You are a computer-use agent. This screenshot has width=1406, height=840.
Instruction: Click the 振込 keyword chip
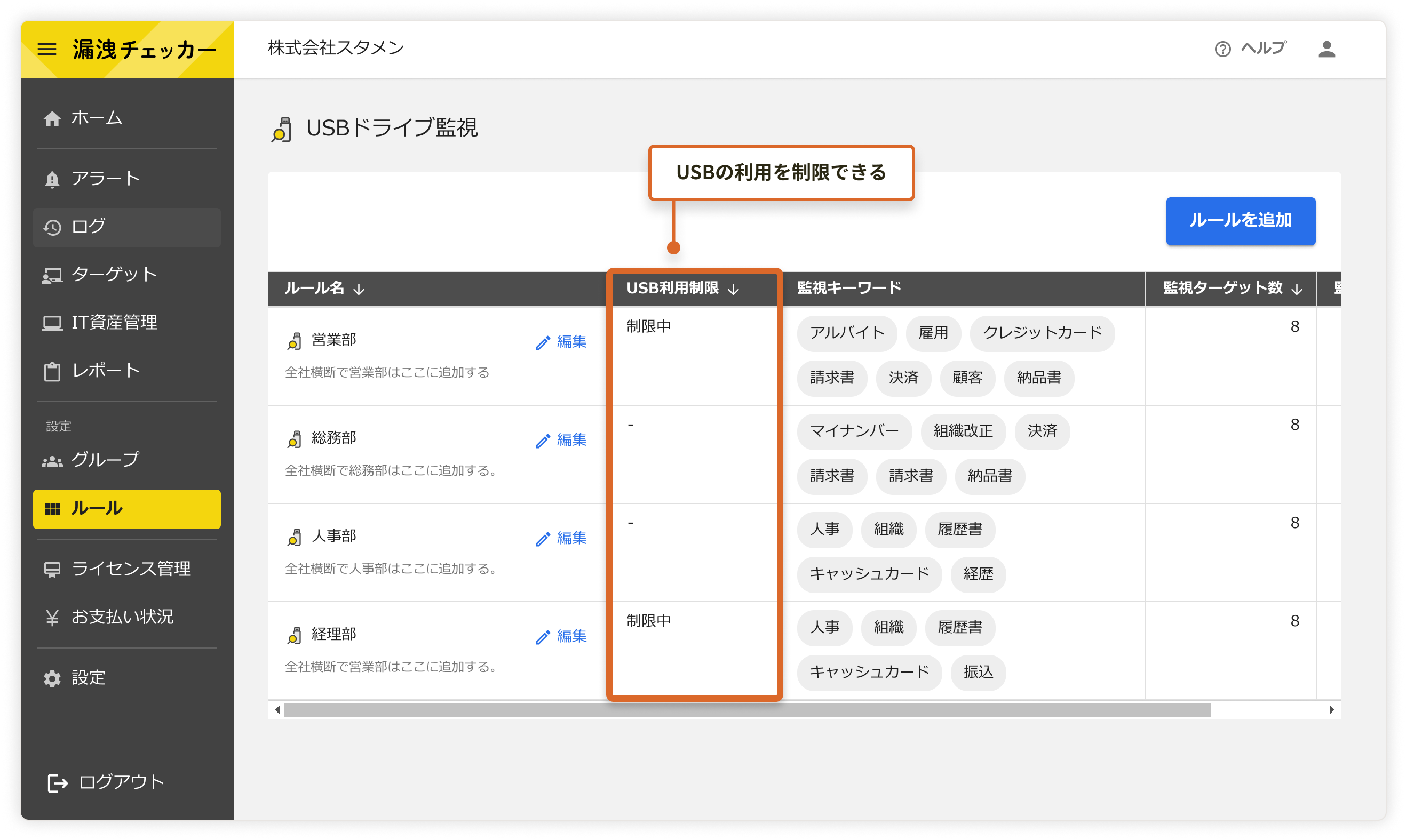click(x=978, y=673)
